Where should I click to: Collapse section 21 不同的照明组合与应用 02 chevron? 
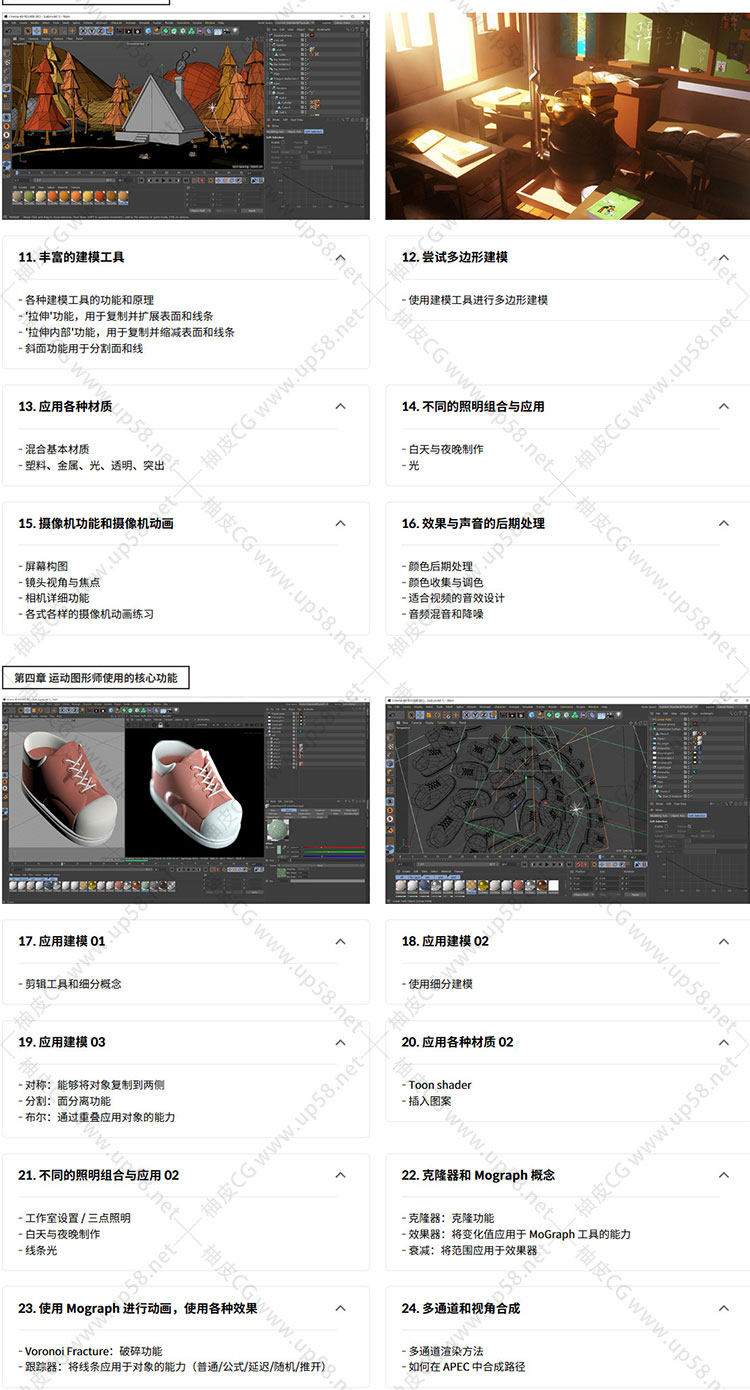[x=340, y=1176]
